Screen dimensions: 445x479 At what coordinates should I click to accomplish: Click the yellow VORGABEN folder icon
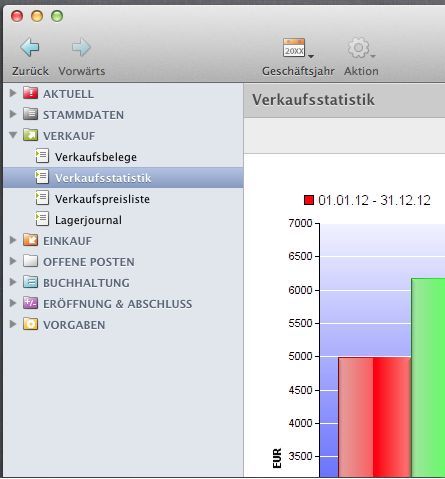[x=30, y=324]
